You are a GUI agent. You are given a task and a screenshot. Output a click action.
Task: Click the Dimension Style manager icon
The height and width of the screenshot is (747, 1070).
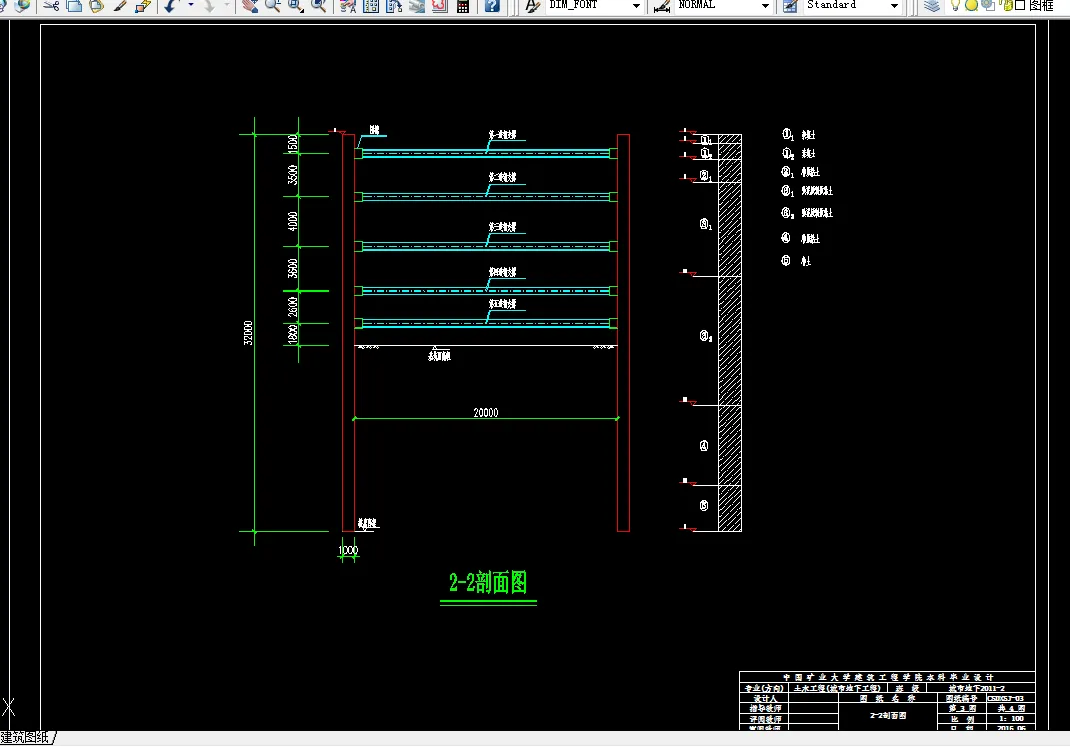661,5
